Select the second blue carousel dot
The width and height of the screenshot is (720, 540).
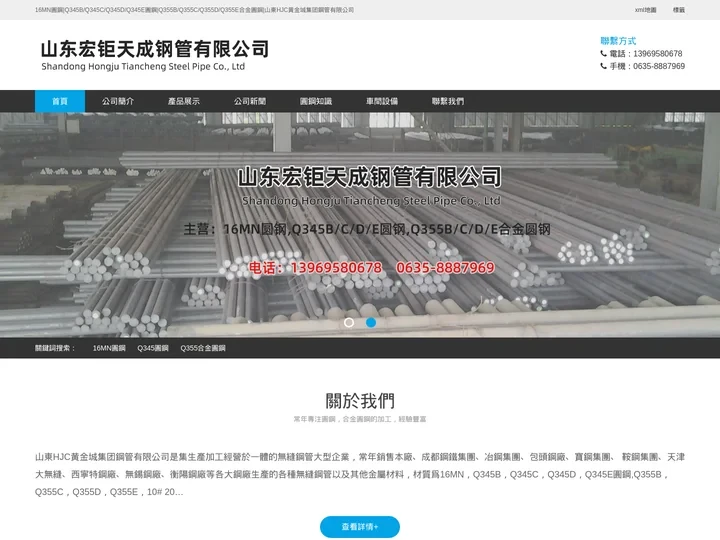tap(371, 323)
